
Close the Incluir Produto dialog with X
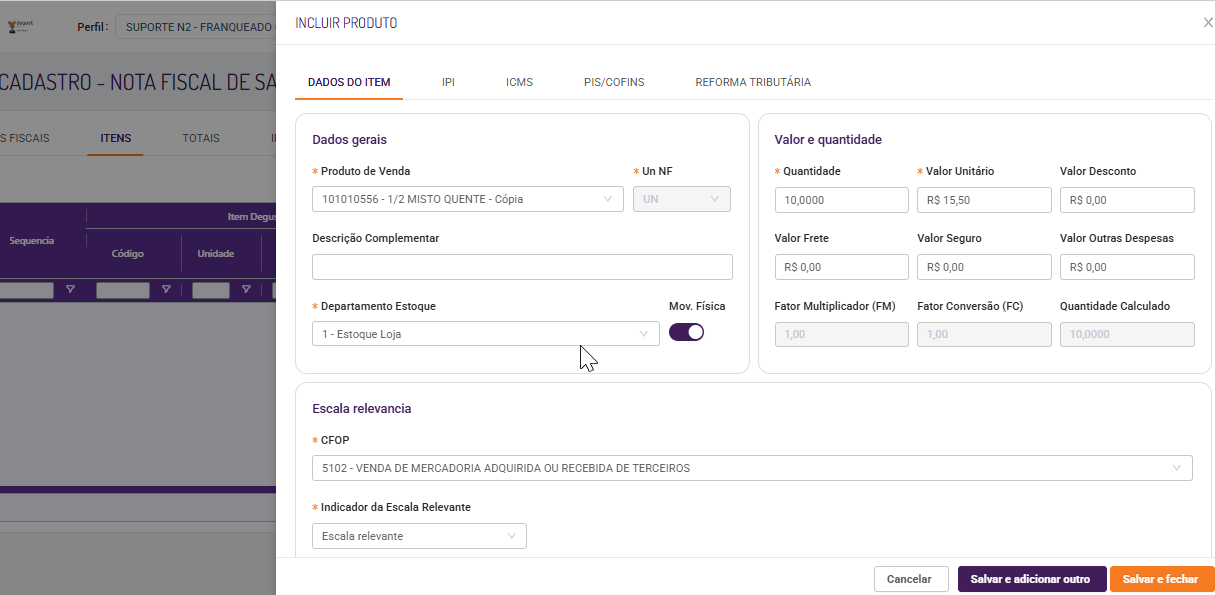(1207, 23)
